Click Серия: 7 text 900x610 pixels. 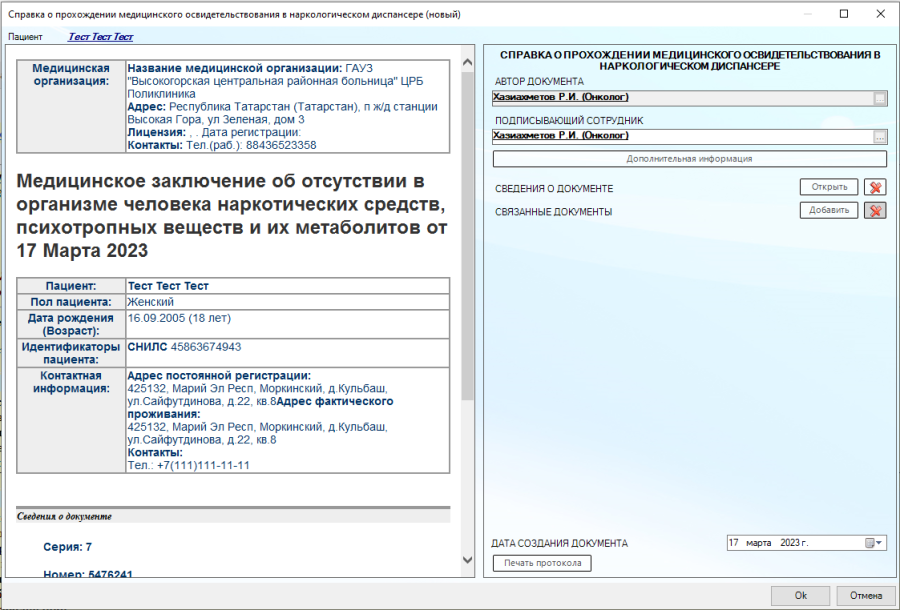(x=67, y=547)
